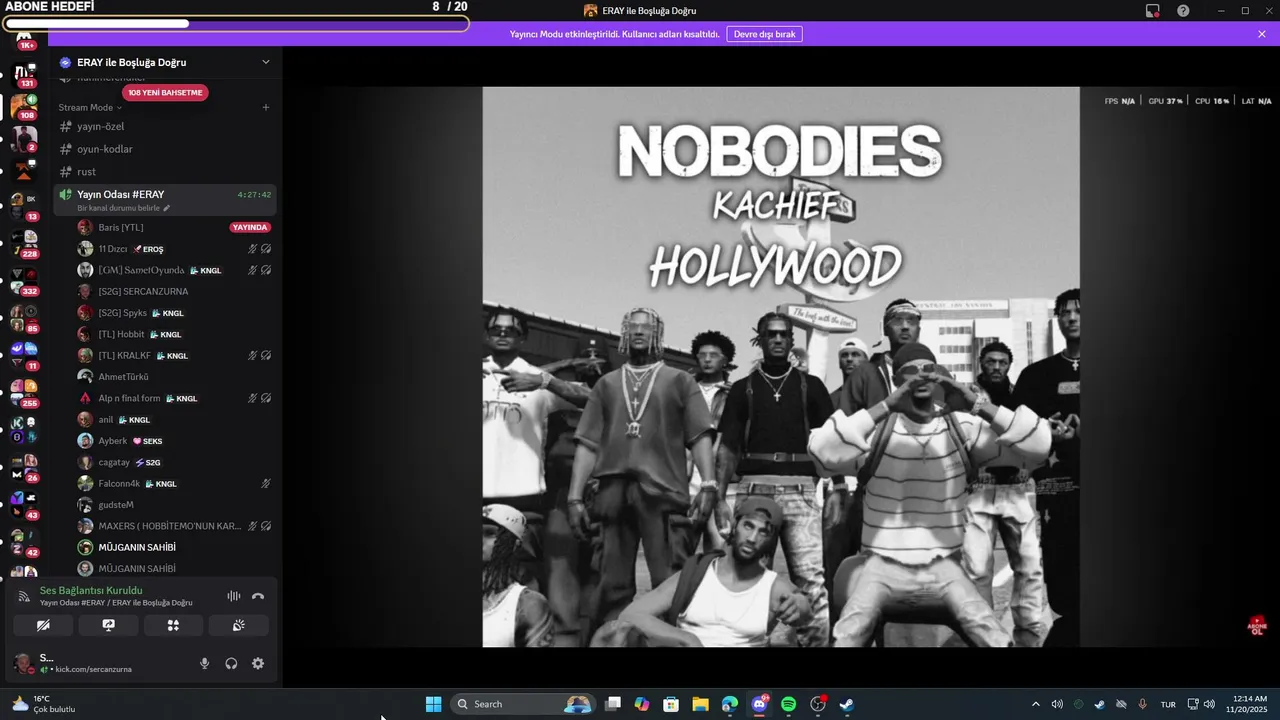This screenshot has width=1280, height=720.
Task: Dismiss the streamer mode banner with the X
Action: tap(1262, 34)
